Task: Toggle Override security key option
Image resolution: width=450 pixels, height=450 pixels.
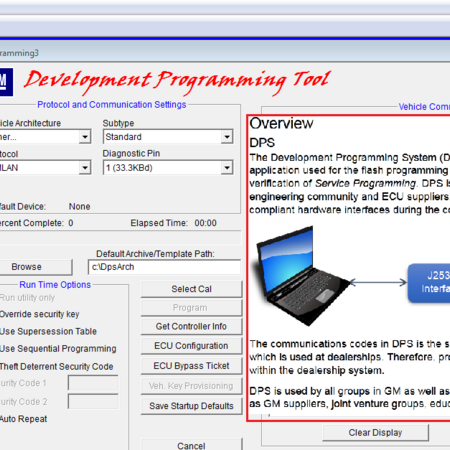Action: tap(39, 314)
